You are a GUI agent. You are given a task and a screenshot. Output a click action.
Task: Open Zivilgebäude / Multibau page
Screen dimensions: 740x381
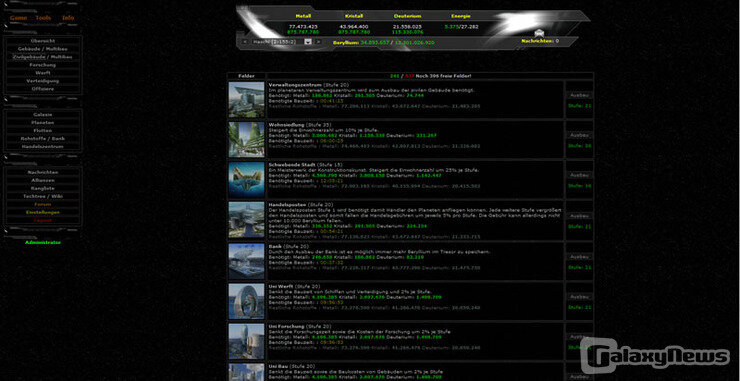tap(42, 57)
